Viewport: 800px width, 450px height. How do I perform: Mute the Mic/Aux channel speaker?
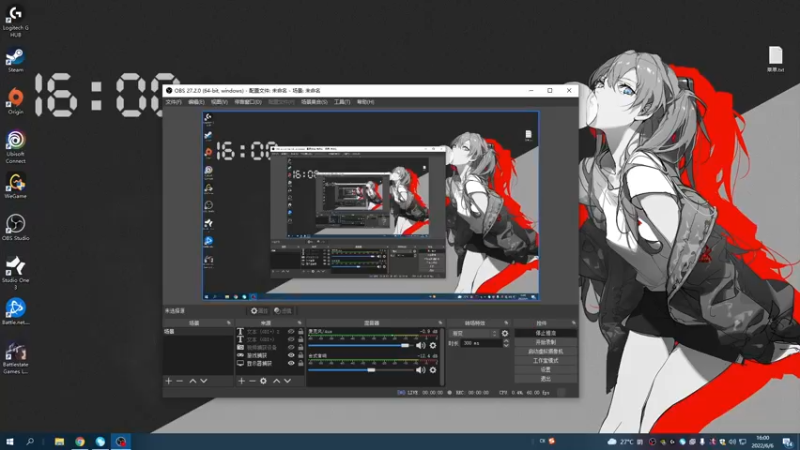point(420,345)
